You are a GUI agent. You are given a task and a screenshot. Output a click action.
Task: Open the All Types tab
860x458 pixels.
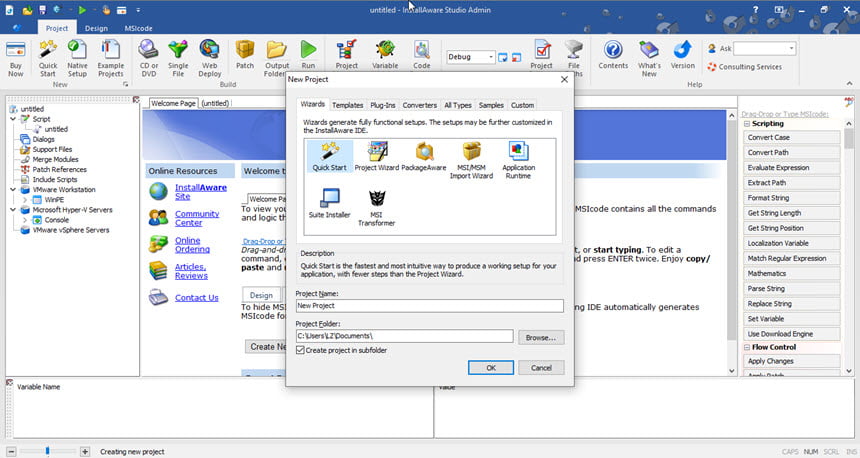coord(458,105)
